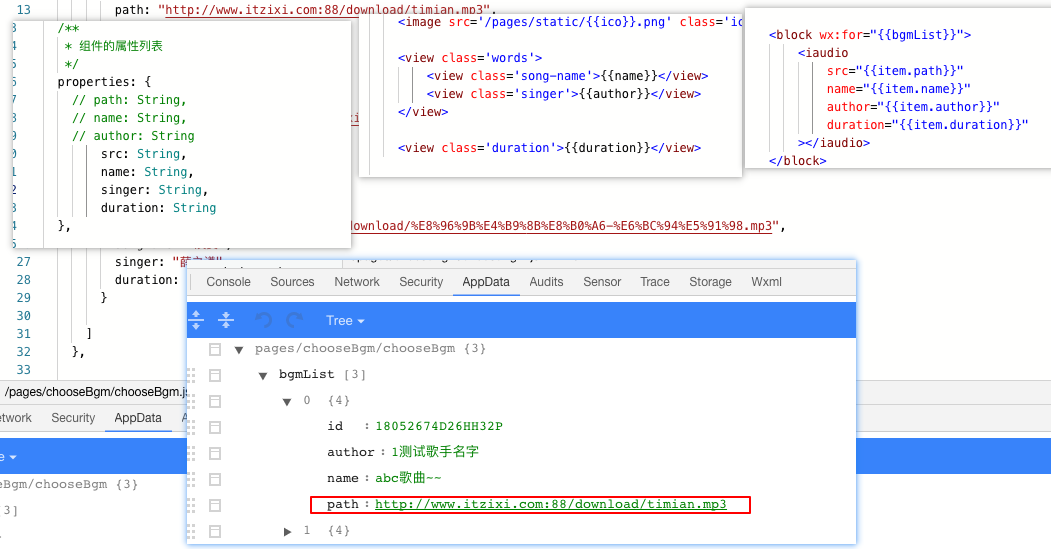Switch to the Audits tab
1051x549 pixels.
(x=546, y=282)
